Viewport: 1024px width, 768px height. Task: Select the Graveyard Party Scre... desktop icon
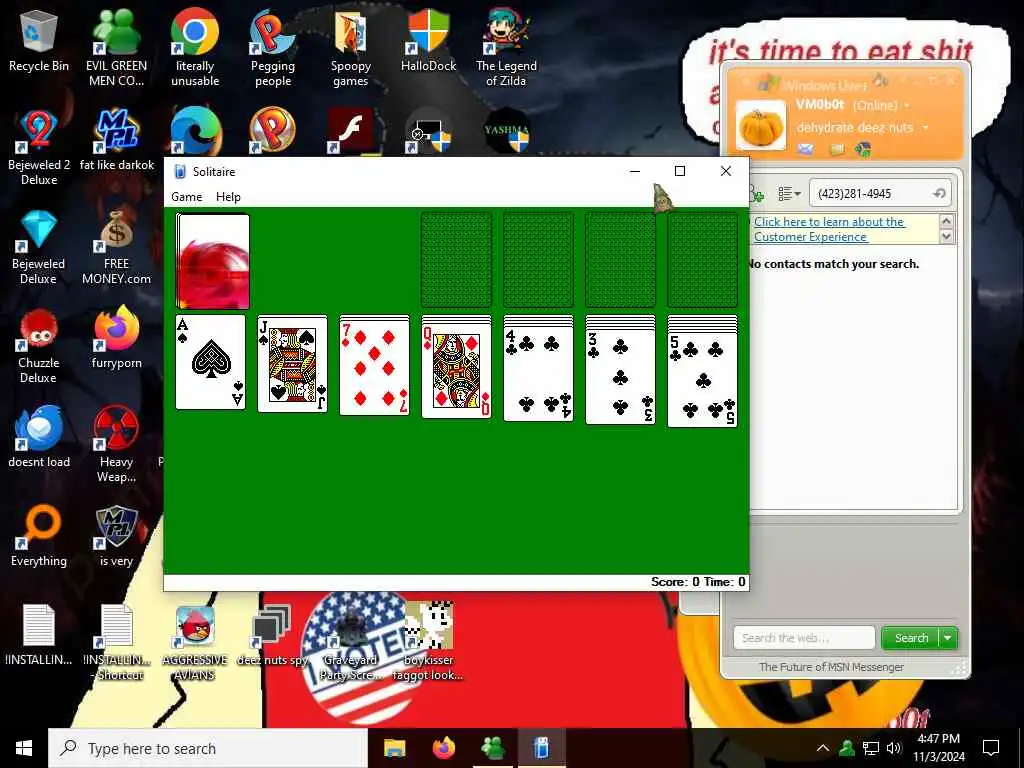(x=351, y=643)
